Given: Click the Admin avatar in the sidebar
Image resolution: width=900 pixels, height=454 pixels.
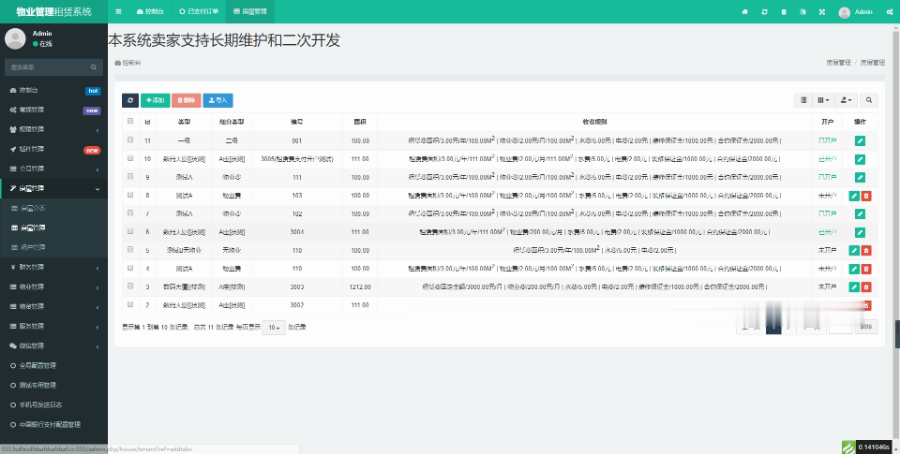Looking at the screenshot, I should click(x=15, y=38).
